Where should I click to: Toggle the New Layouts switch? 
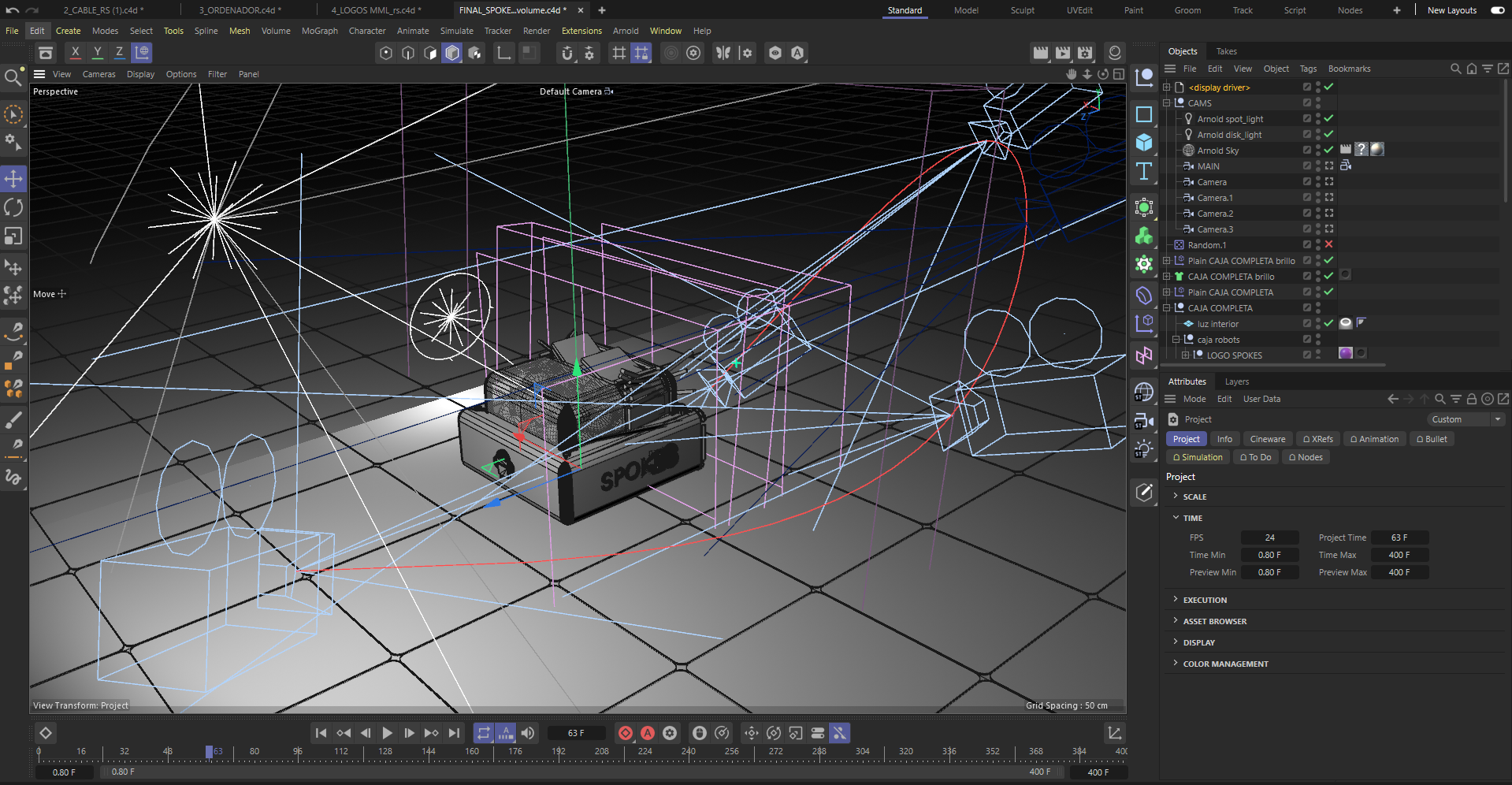[x=1497, y=10]
